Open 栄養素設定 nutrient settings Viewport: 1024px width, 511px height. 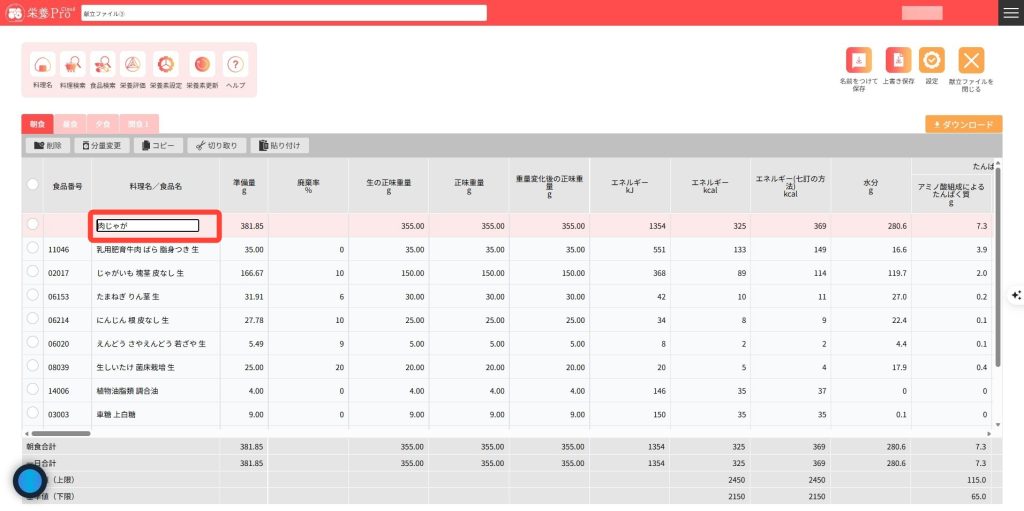click(166, 66)
